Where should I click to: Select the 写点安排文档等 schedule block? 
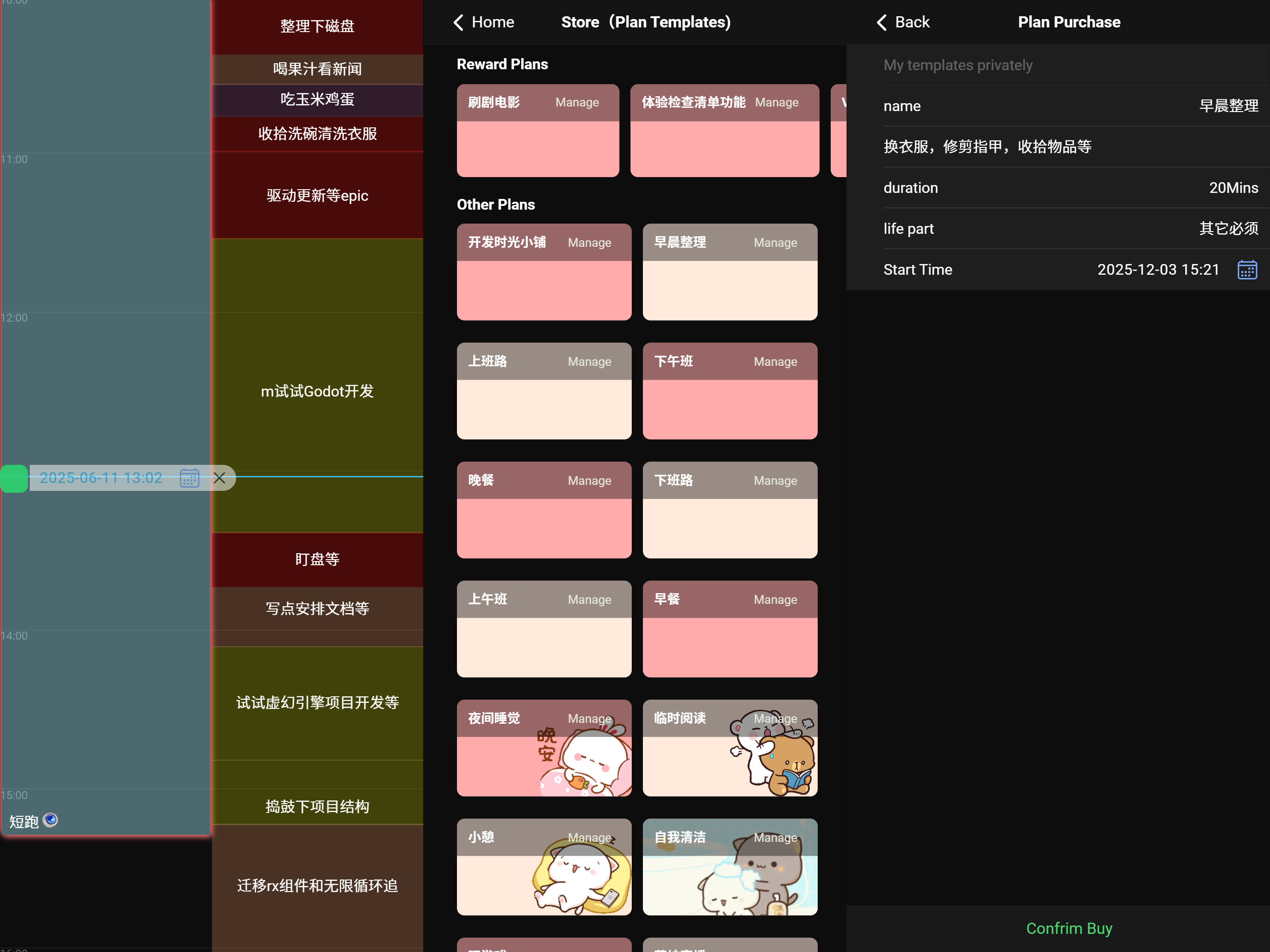[x=317, y=616]
